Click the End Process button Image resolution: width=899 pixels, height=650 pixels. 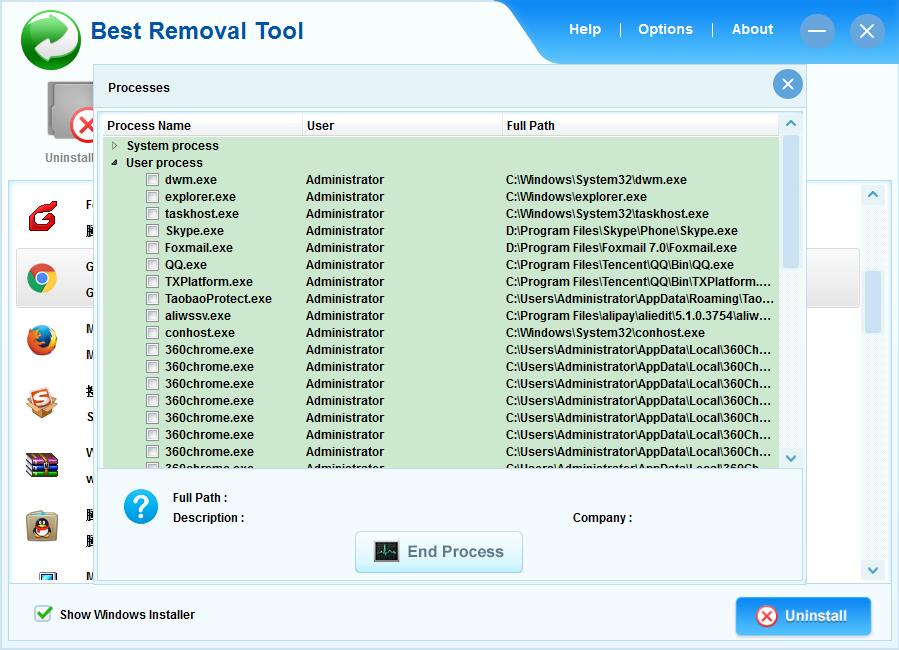pos(439,551)
